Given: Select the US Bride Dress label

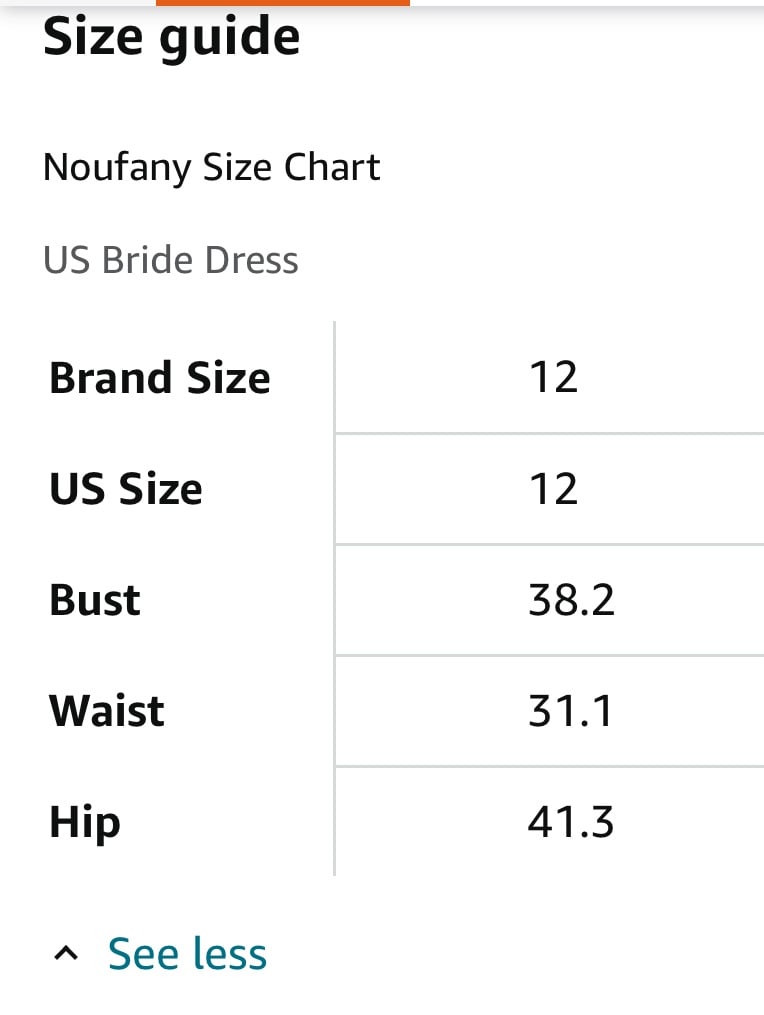Looking at the screenshot, I should pyautogui.click(x=170, y=260).
